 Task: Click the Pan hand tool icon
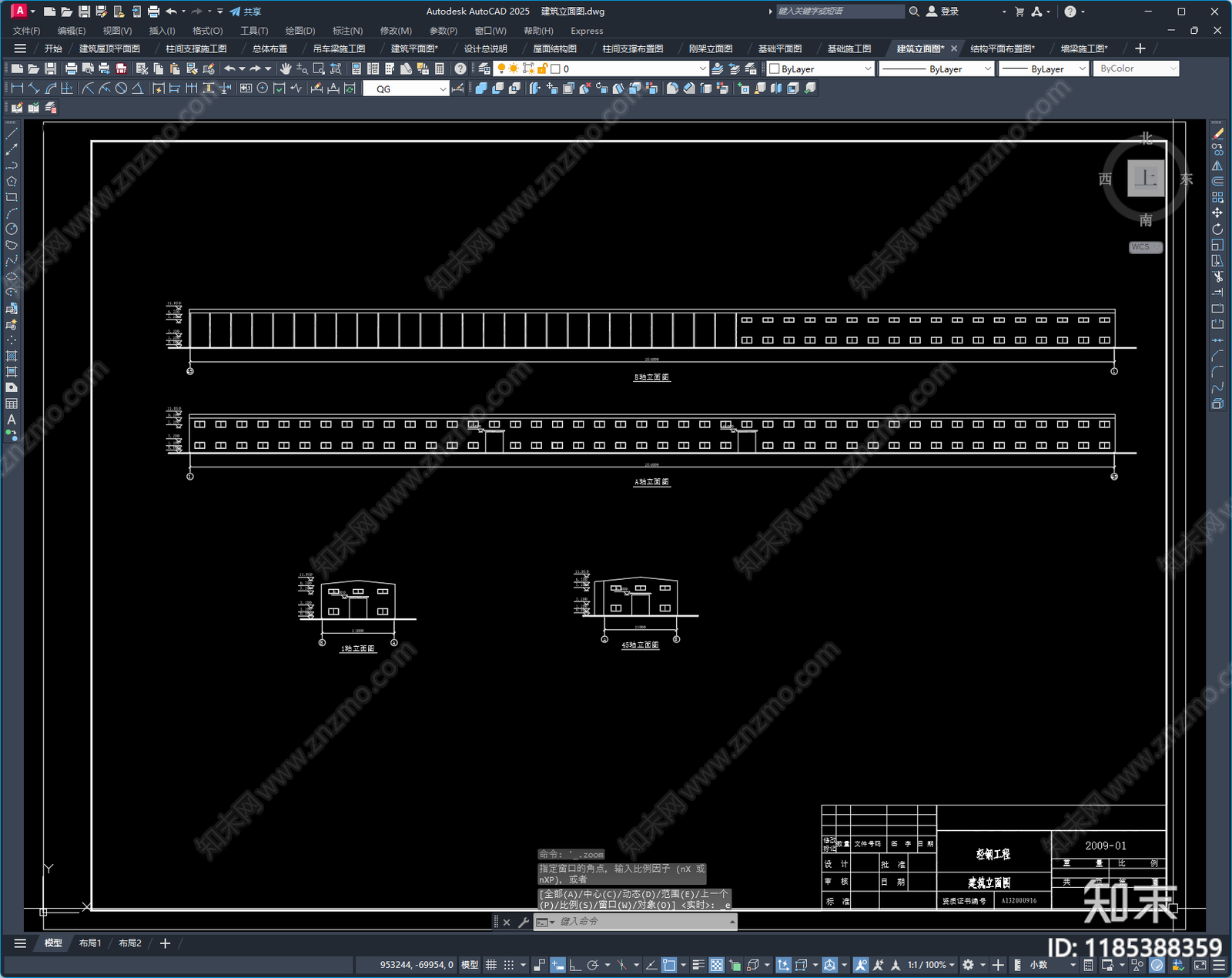coord(286,69)
